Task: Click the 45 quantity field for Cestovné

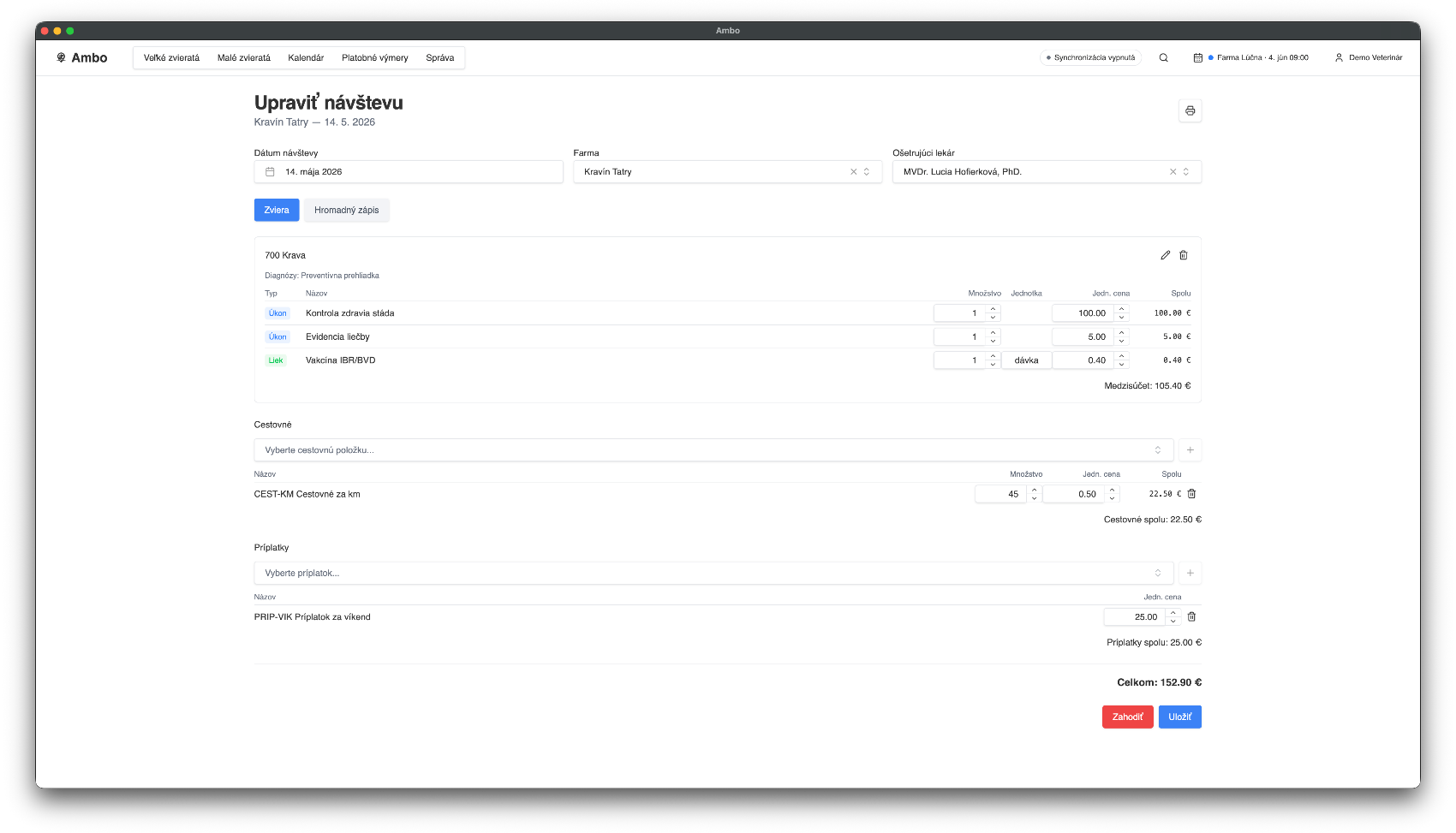Action: coord(1002,494)
